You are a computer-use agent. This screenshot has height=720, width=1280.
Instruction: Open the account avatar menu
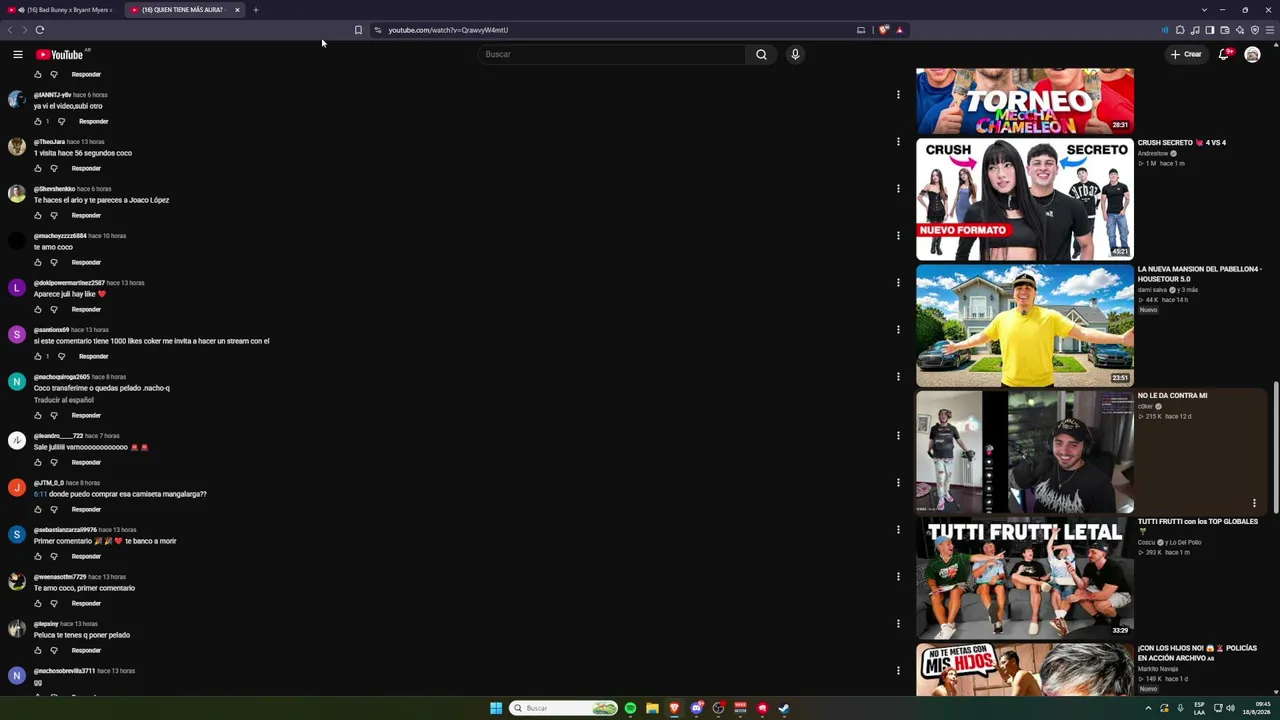pos(1252,54)
